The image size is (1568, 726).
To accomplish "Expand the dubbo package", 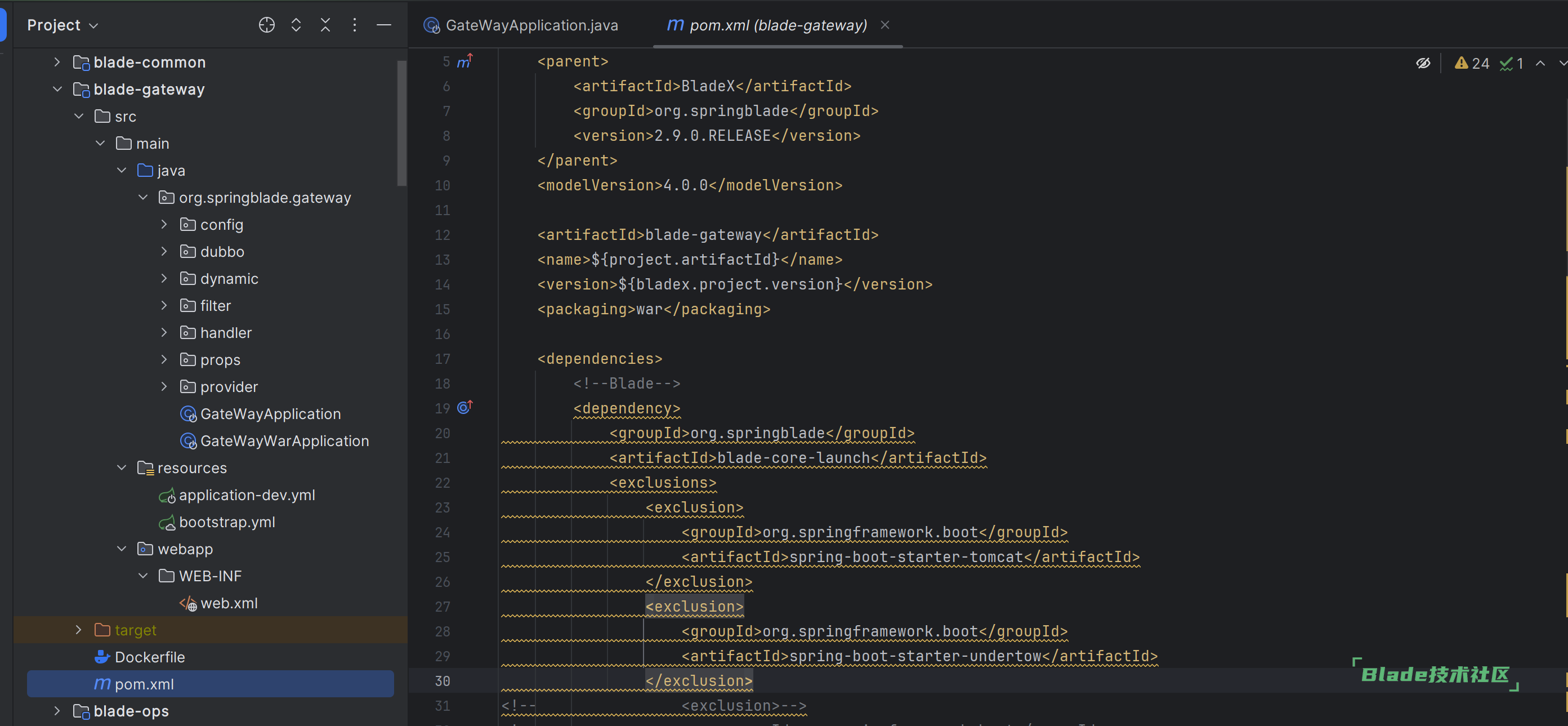I will coord(164,251).
